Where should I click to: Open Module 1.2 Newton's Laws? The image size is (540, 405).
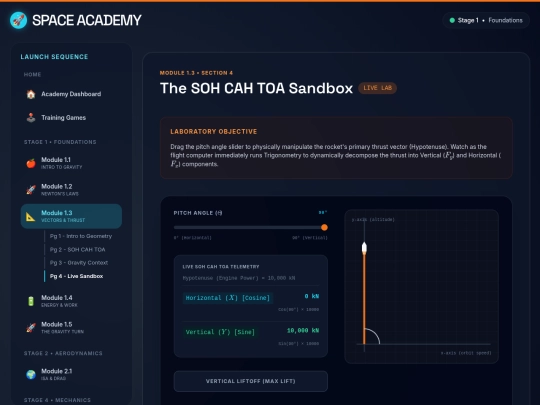(x=71, y=190)
